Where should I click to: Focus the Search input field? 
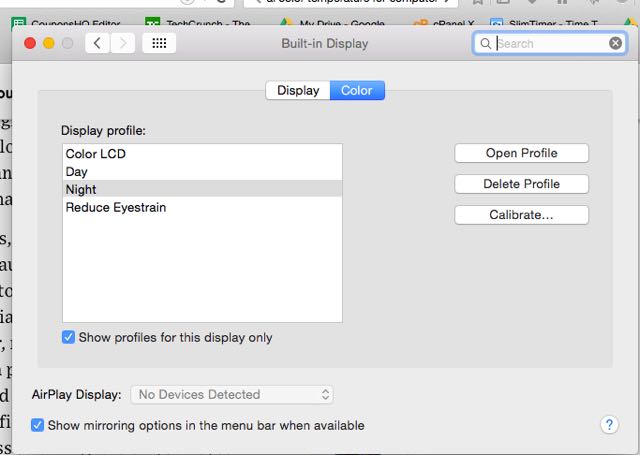tap(549, 43)
